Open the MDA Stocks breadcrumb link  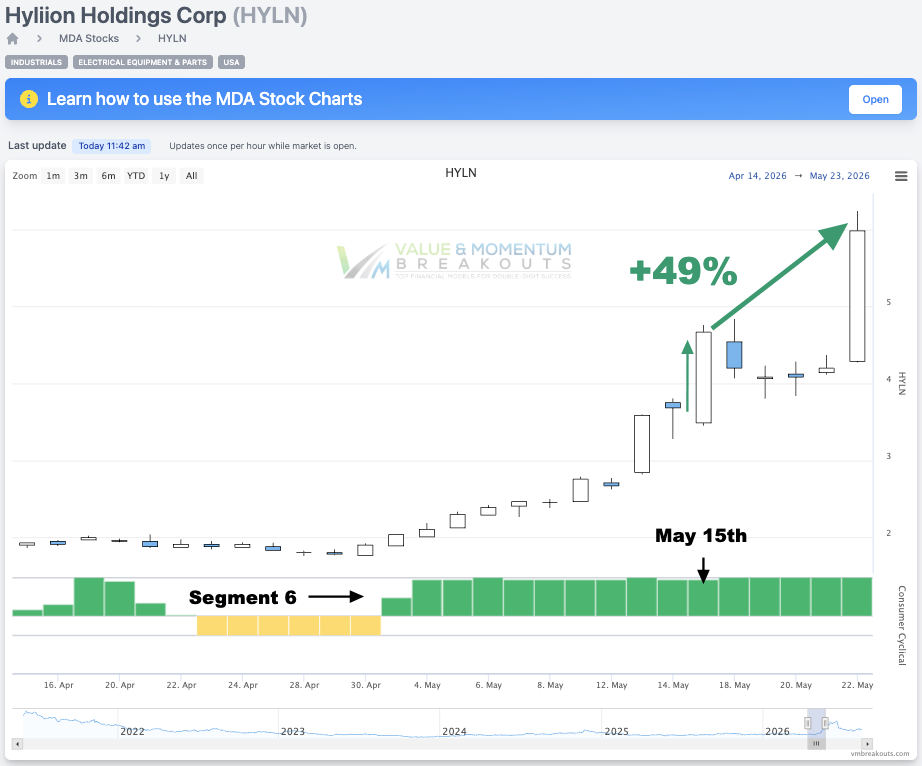(89, 38)
